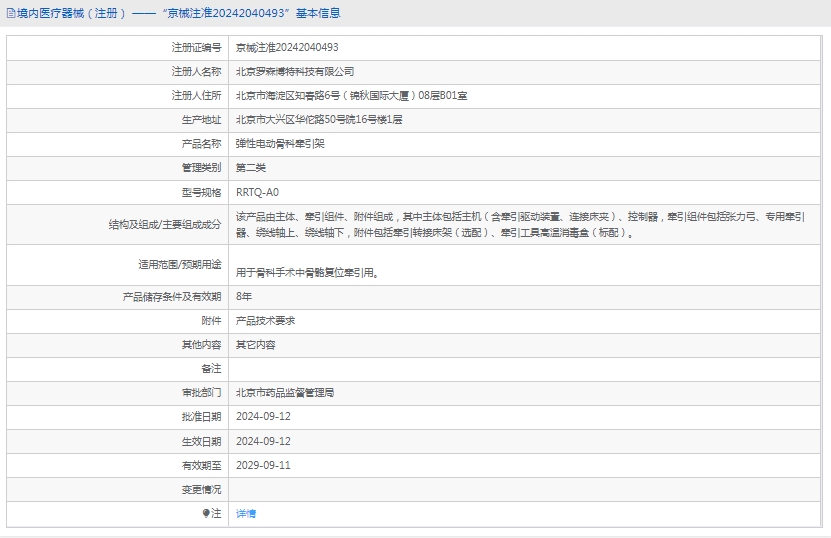Select the model specification RRTQ-A0
The width and height of the screenshot is (831, 538).
tap(257, 191)
